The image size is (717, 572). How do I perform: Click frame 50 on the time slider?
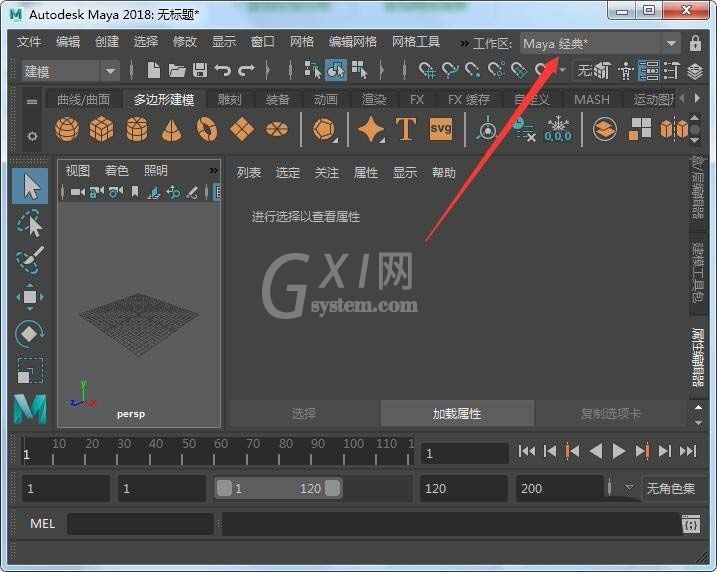point(182,457)
